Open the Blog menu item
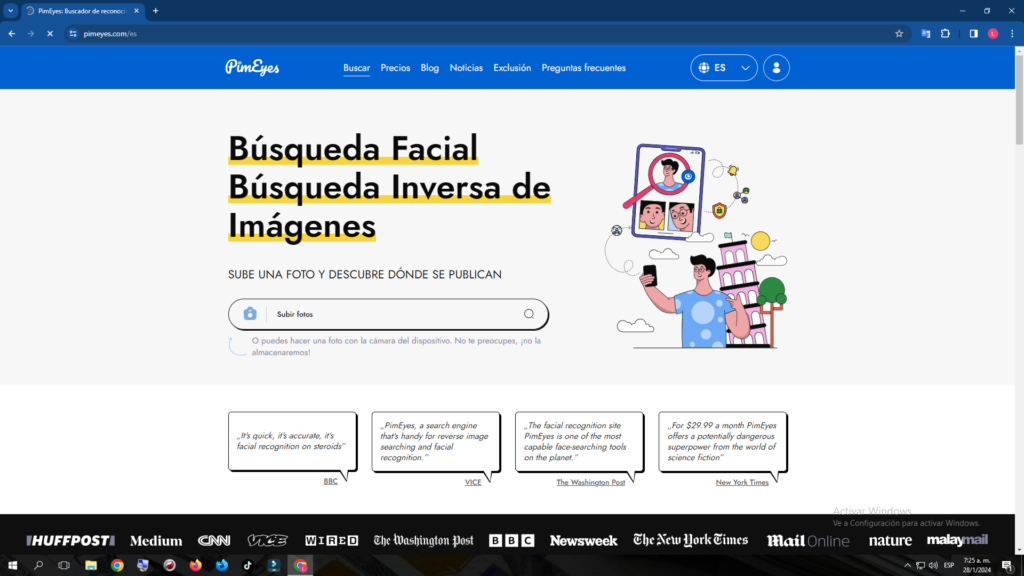Image resolution: width=1024 pixels, height=576 pixels. pos(430,68)
